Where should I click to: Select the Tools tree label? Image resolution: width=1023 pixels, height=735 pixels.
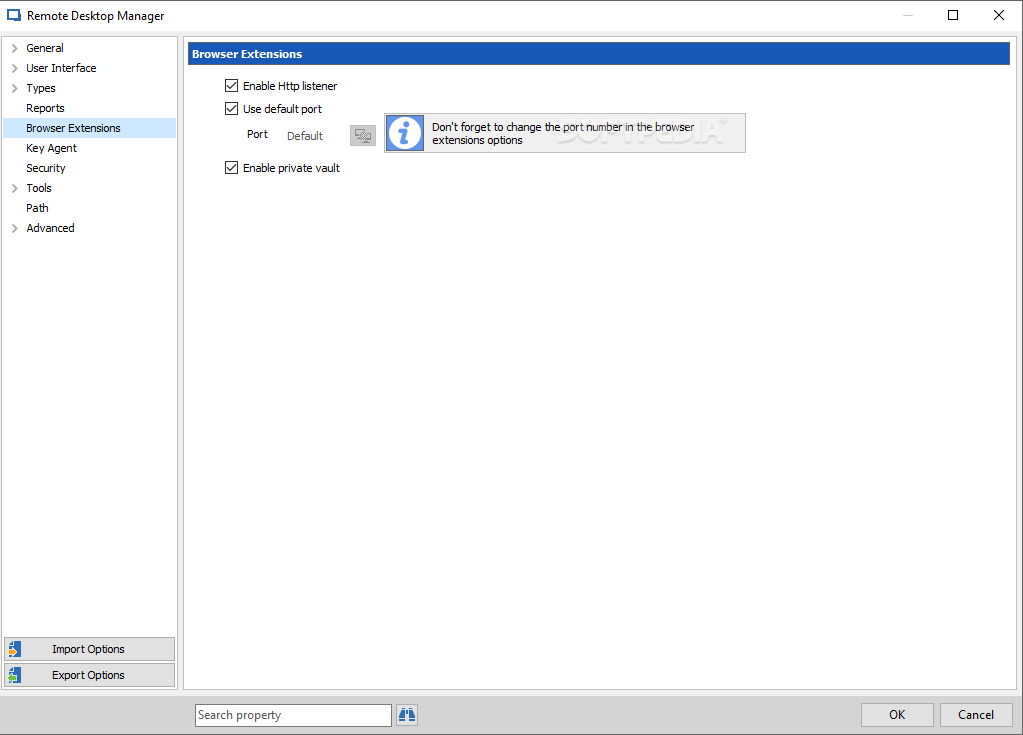[38, 188]
